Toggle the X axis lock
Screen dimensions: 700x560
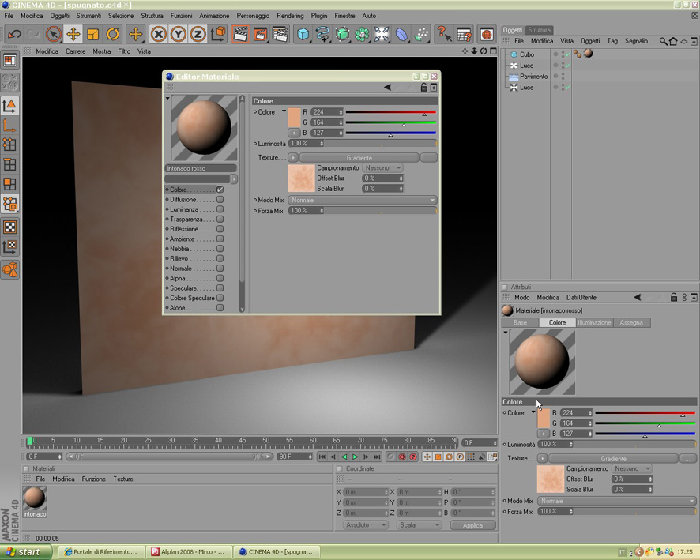(158, 34)
